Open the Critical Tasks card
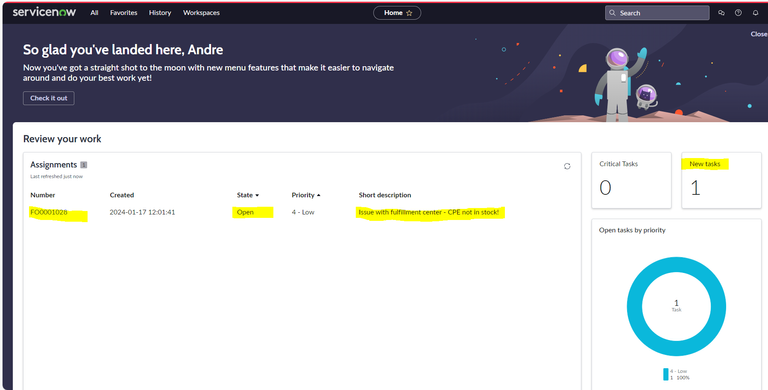768x390 pixels. point(631,180)
